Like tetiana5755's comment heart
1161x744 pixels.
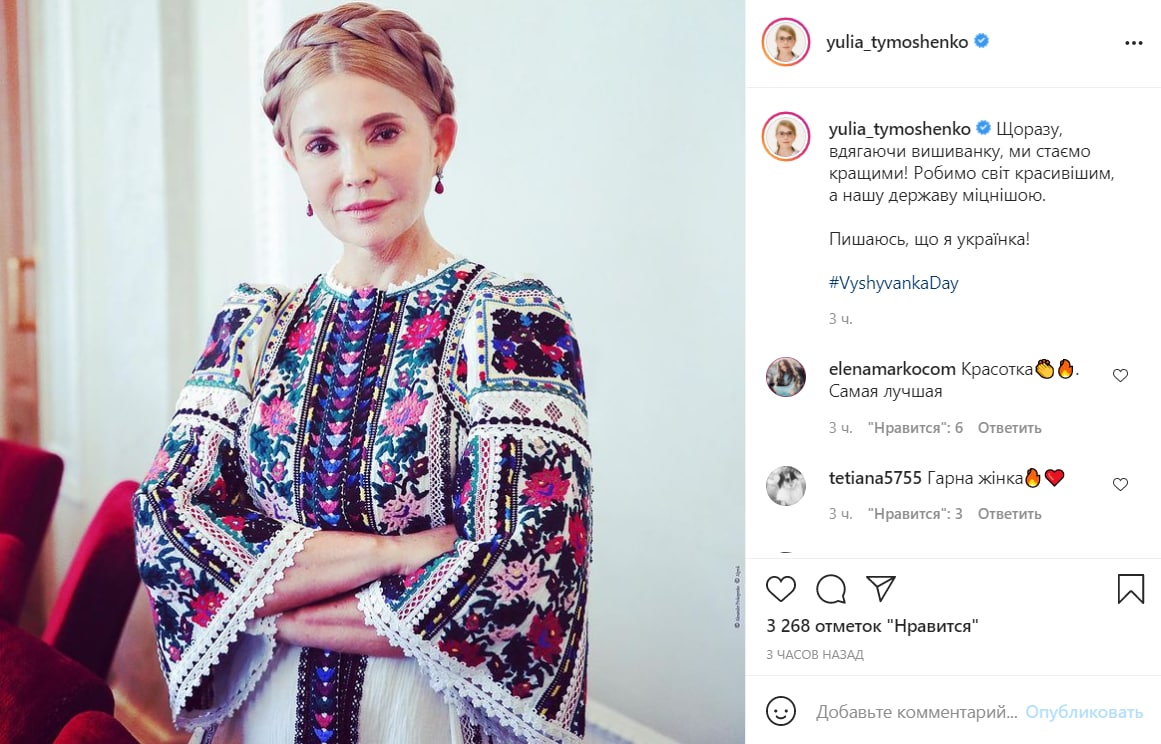tap(1120, 484)
